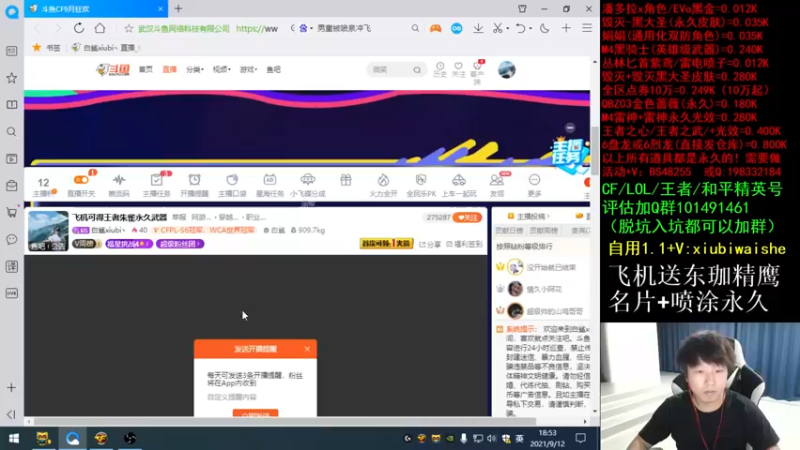Expand the 分类 navigation dropdown
Image resolution: width=800 pixels, height=450 pixels.
click(194, 69)
